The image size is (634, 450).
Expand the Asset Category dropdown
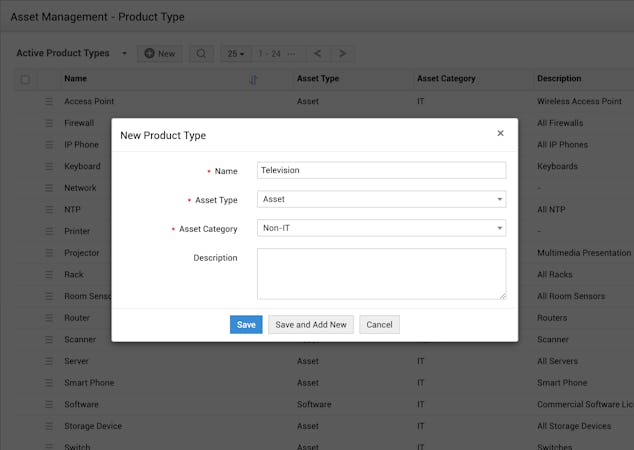pos(381,228)
